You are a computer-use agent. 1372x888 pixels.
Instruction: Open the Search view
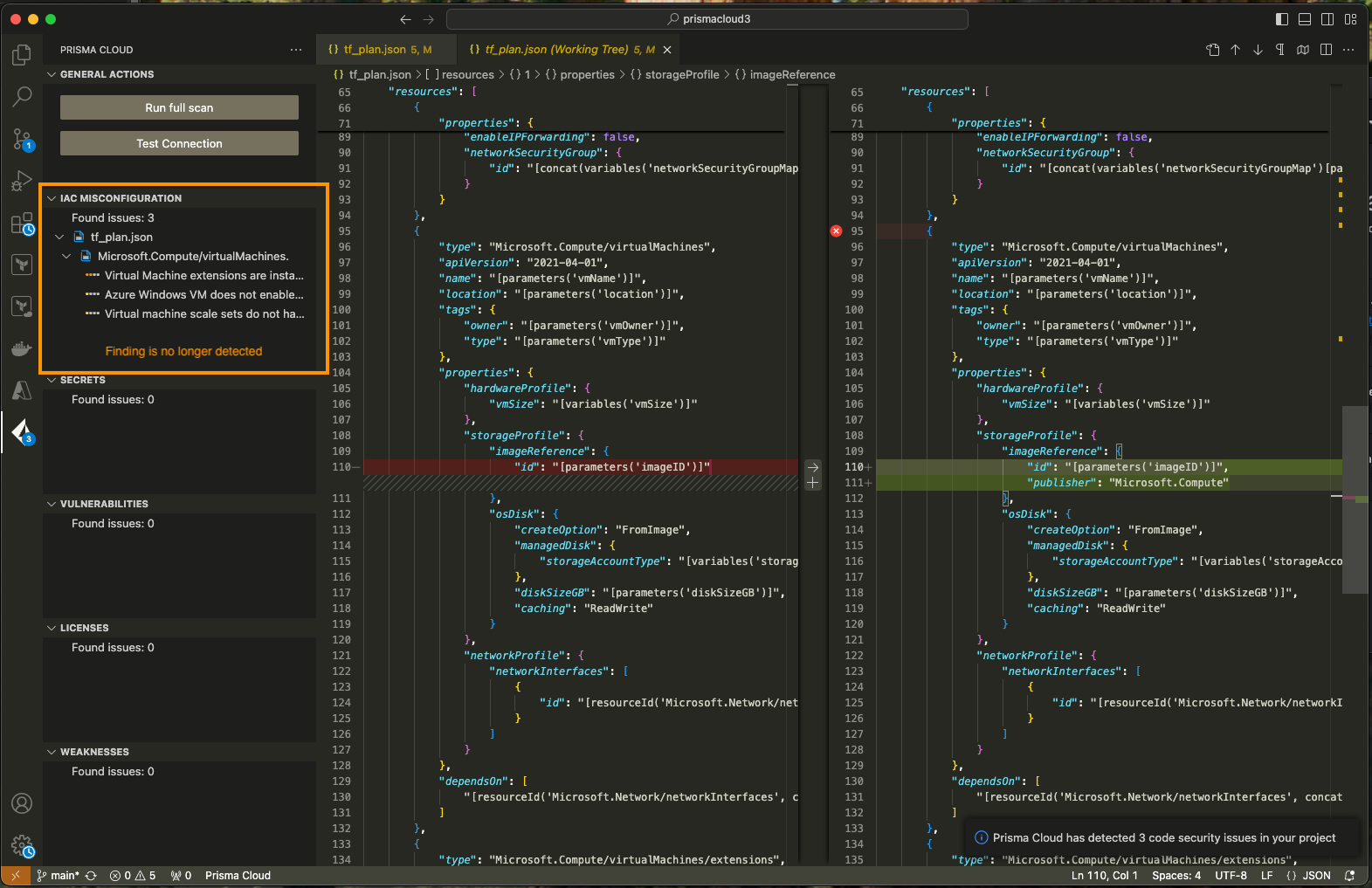(x=22, y=97)
